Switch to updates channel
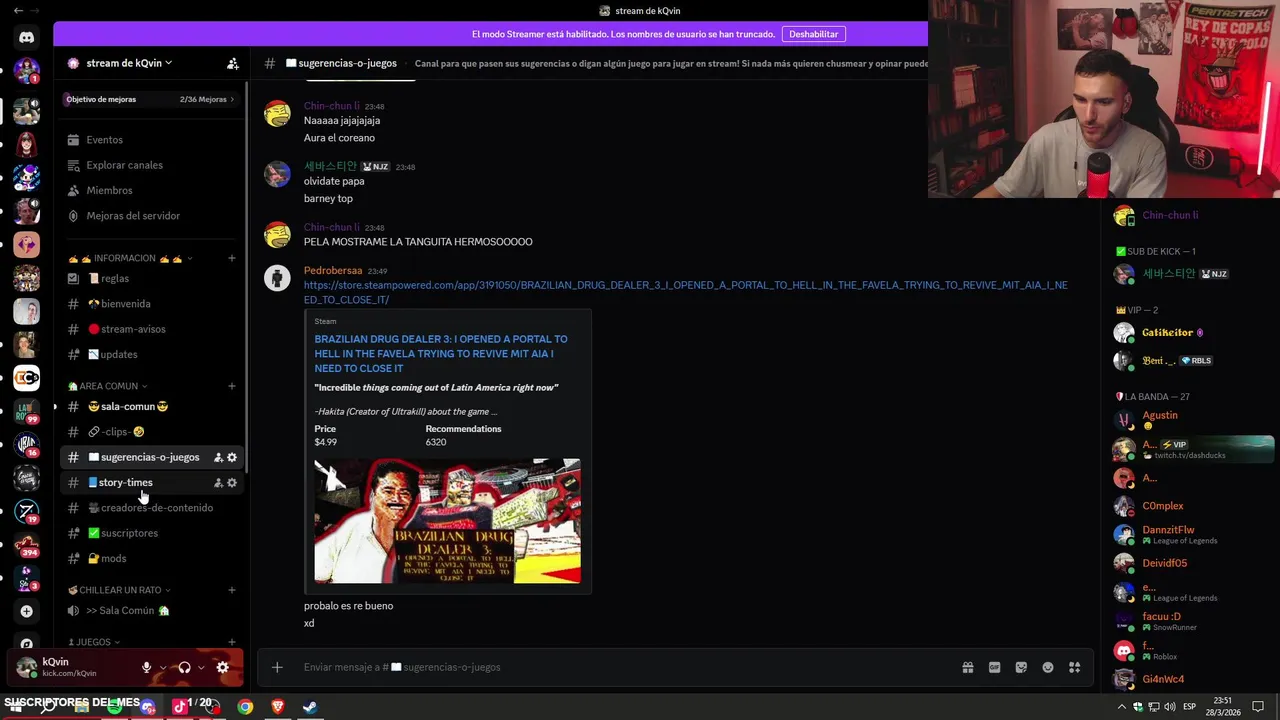 150,354
